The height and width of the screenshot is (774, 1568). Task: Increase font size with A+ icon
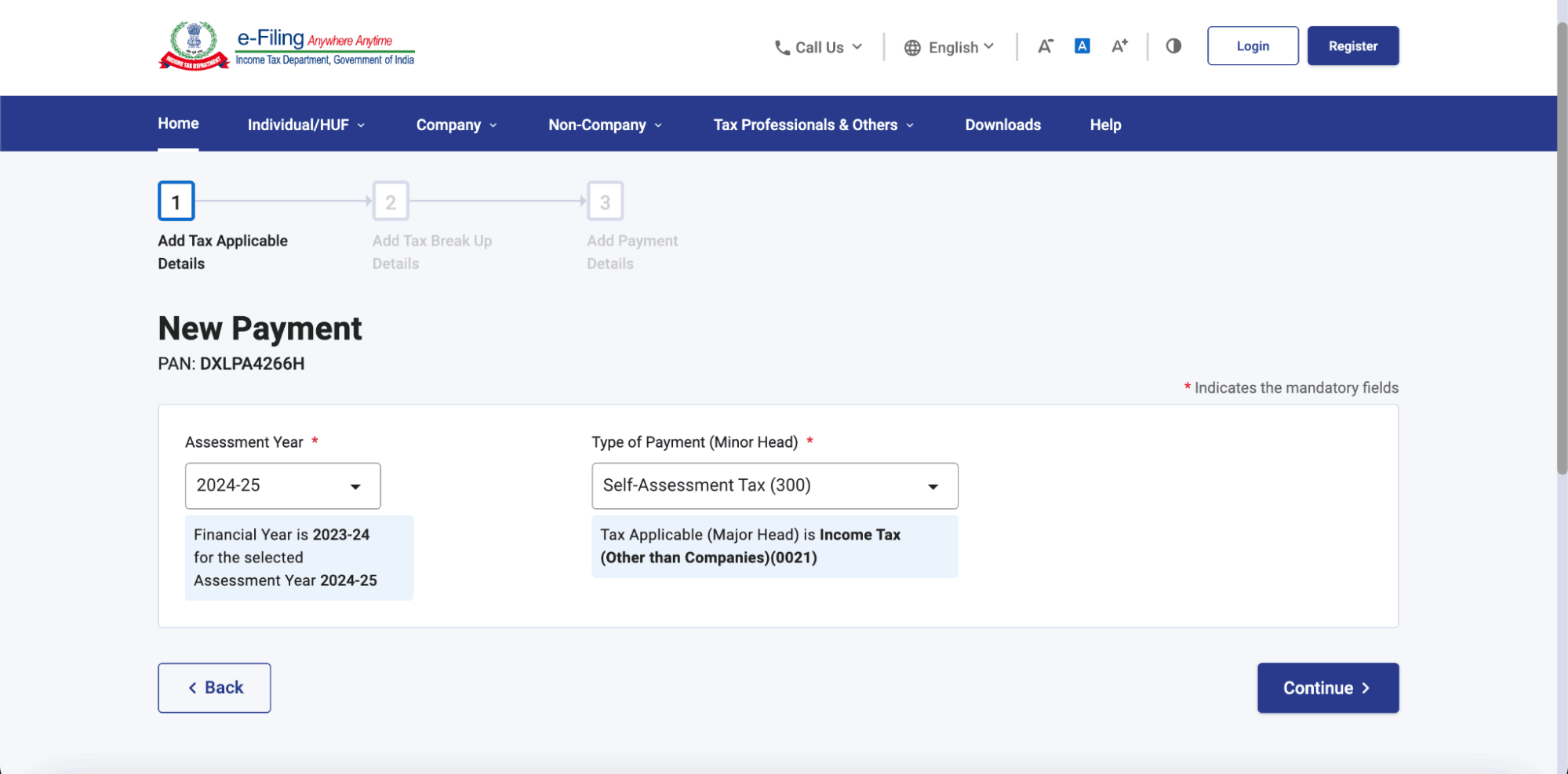pos(1119,46)
